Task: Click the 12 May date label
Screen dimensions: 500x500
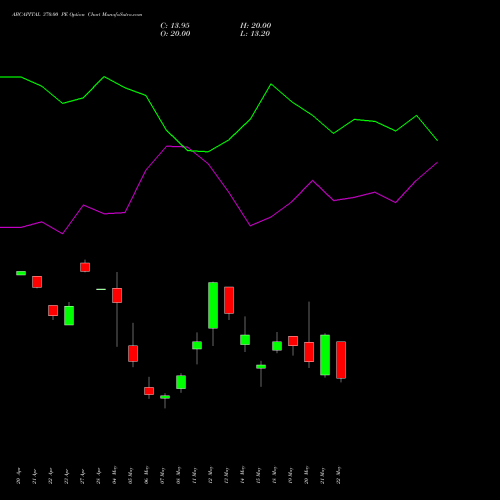Action: 210,475
